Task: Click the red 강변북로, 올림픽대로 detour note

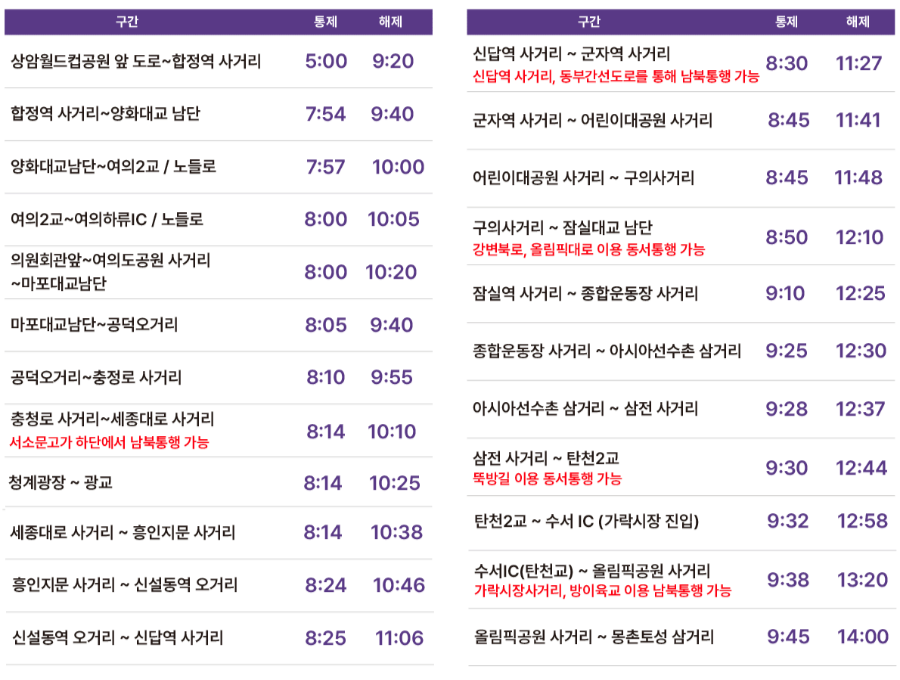Action: (x=588, y=250)
